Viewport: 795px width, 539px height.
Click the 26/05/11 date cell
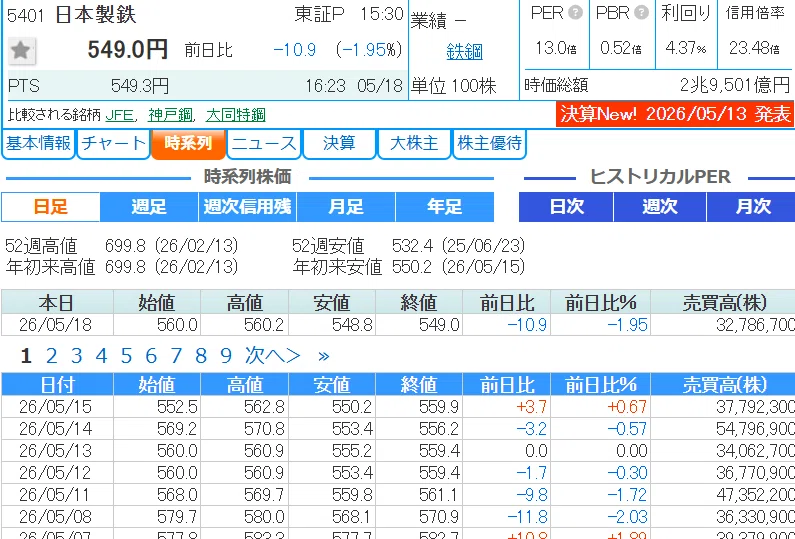click(56, 495)
